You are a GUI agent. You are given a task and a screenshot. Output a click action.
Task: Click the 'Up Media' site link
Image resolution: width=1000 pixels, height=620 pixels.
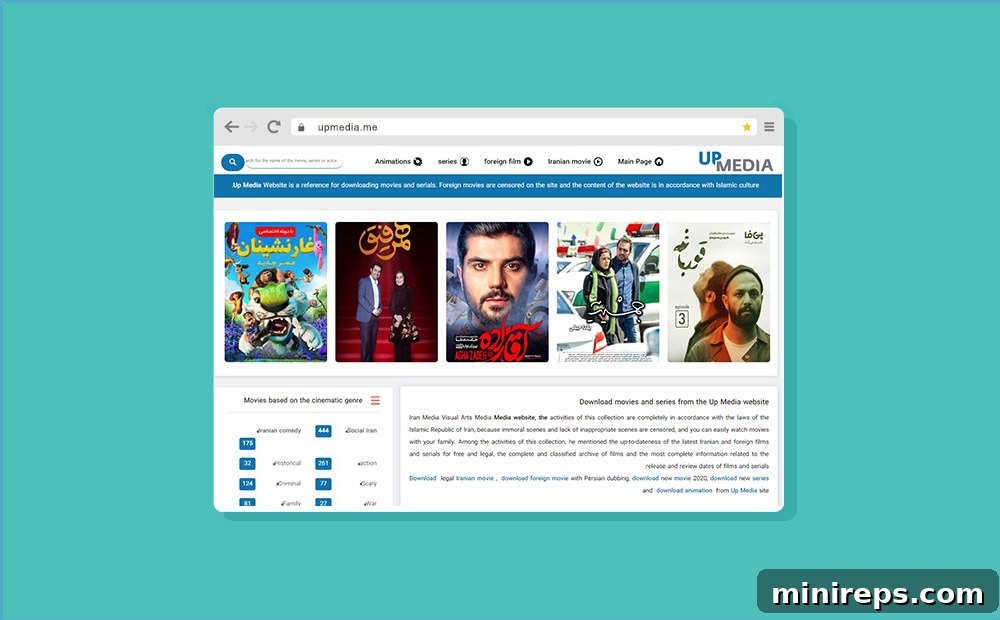744,491
